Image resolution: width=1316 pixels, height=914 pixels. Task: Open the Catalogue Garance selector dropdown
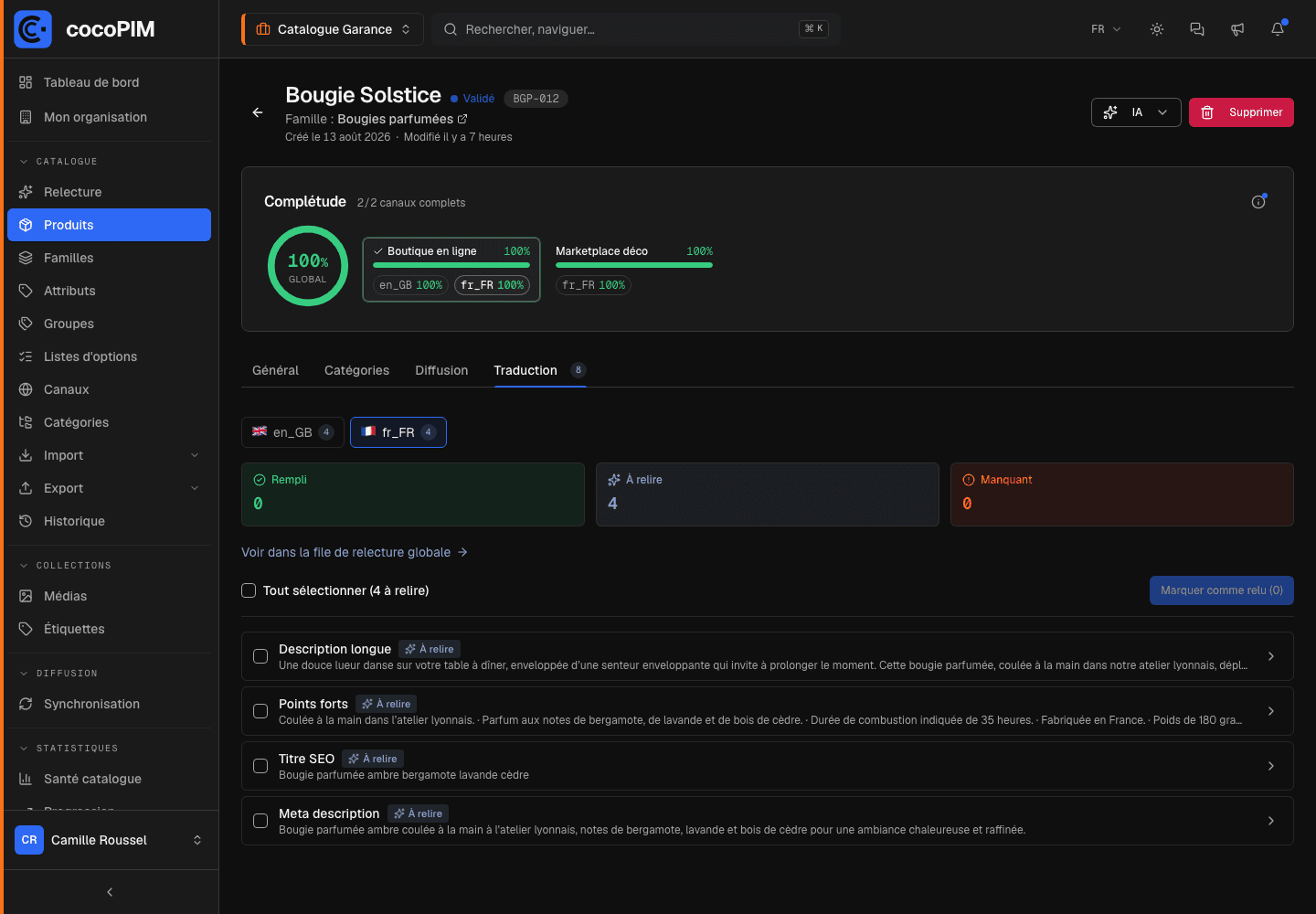pyautogui.click(x=334, y=29)
